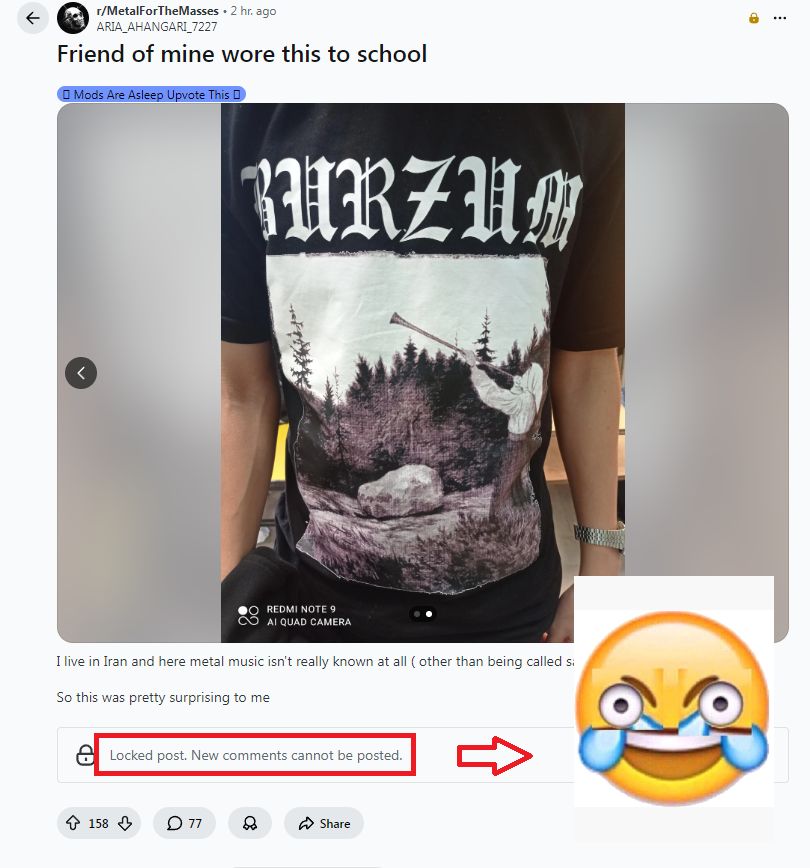Open the three-dot post options menu
Image resolution: width=810 pixels, height=868 pixels.
pyautogui.click(x=780, y=18)
